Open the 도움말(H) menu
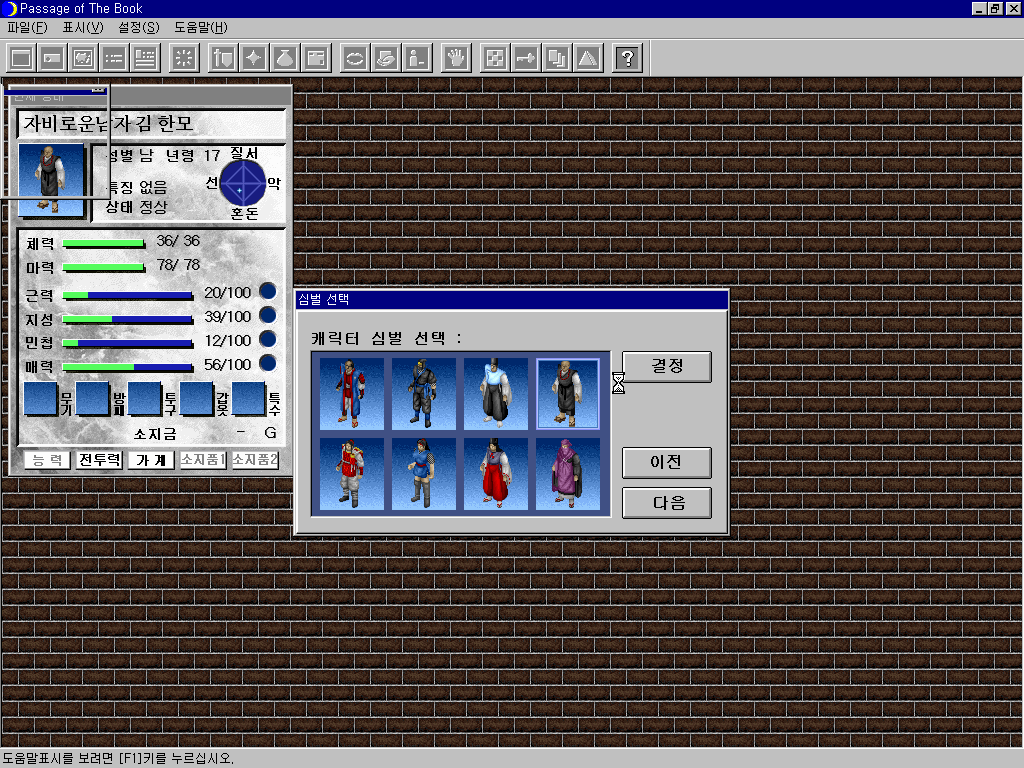Screen dimensions: 1024x768 pyautogui.click(x=200, y=27)
